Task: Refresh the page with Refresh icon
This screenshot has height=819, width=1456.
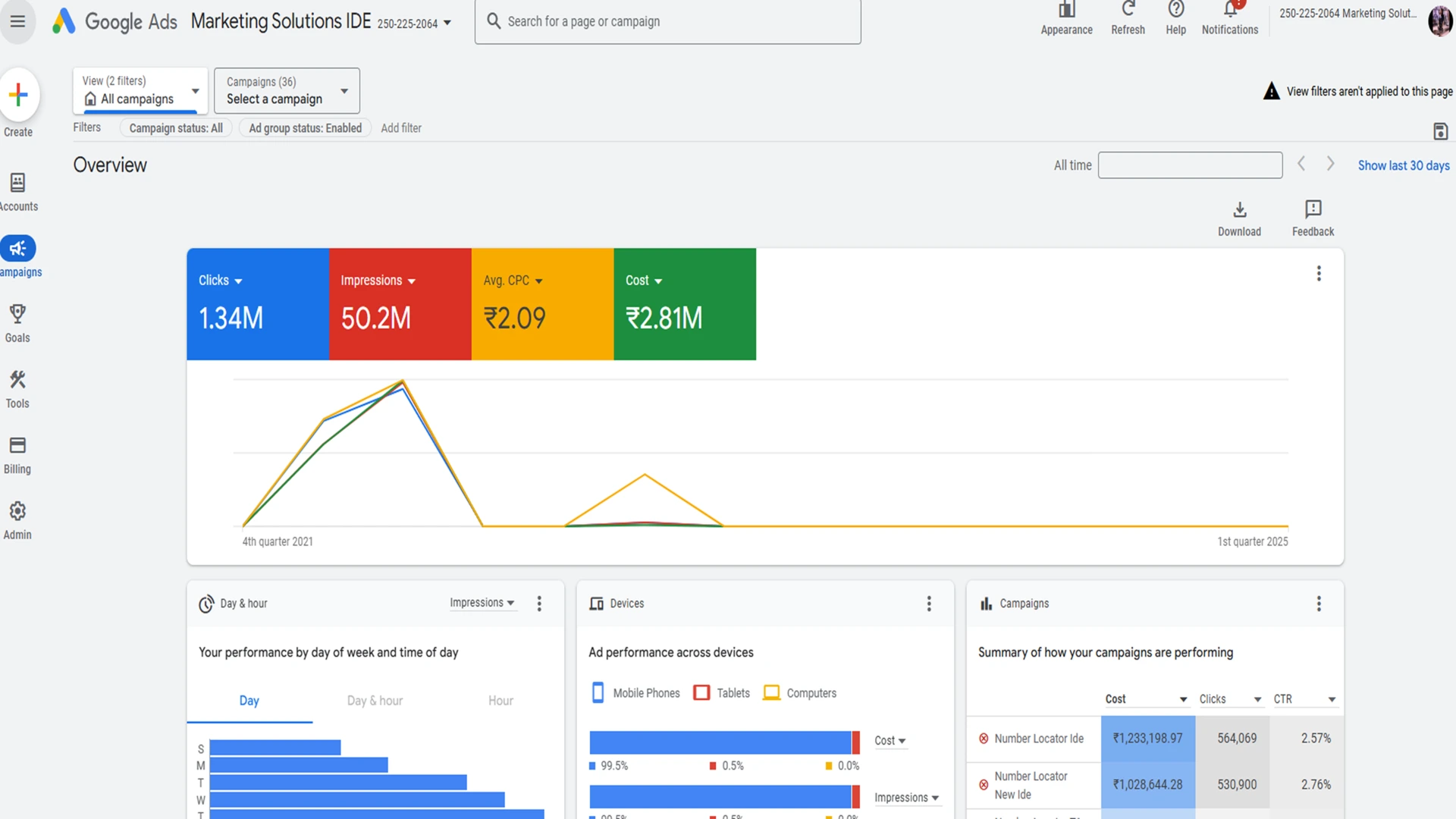Action: pyautogui.click(x=1128, y=18)
